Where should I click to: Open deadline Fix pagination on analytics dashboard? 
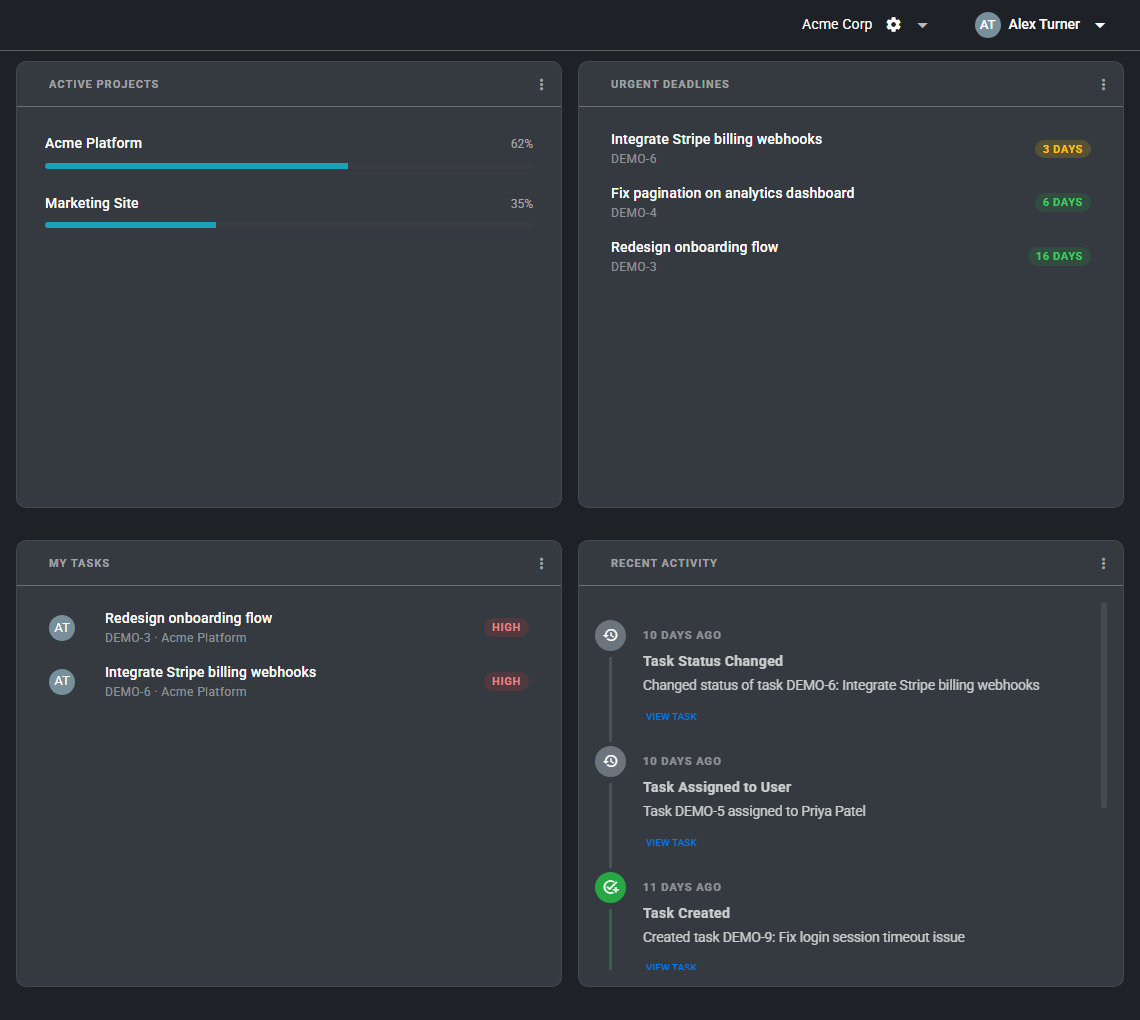coord(732,193)
